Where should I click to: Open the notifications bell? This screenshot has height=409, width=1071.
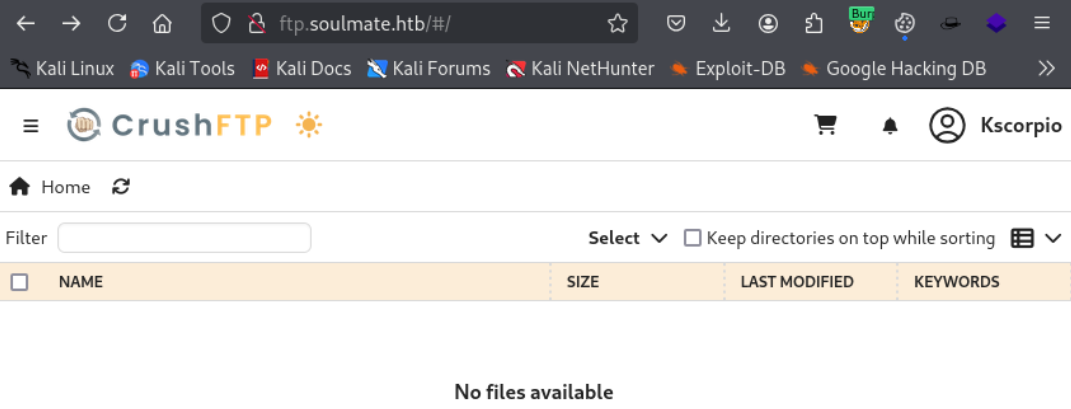890,126
